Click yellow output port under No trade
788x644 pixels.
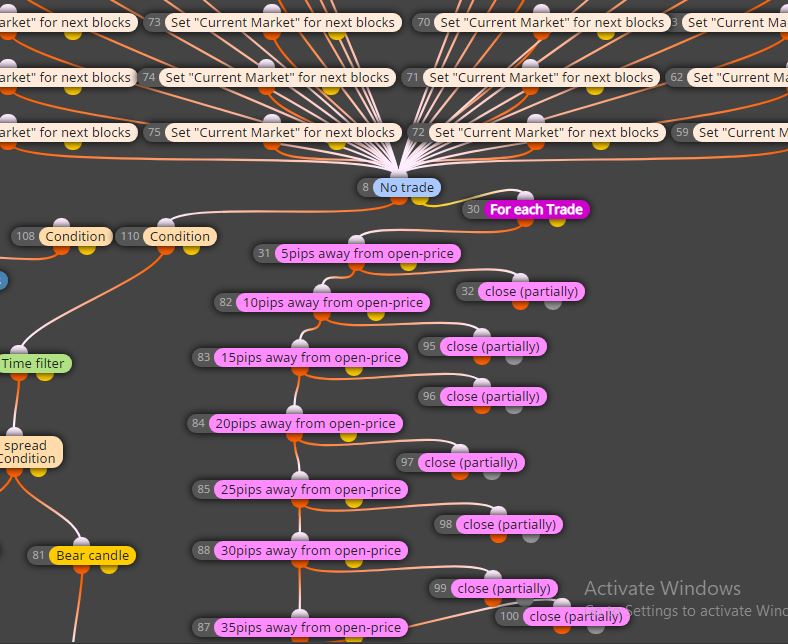[420, 200]
